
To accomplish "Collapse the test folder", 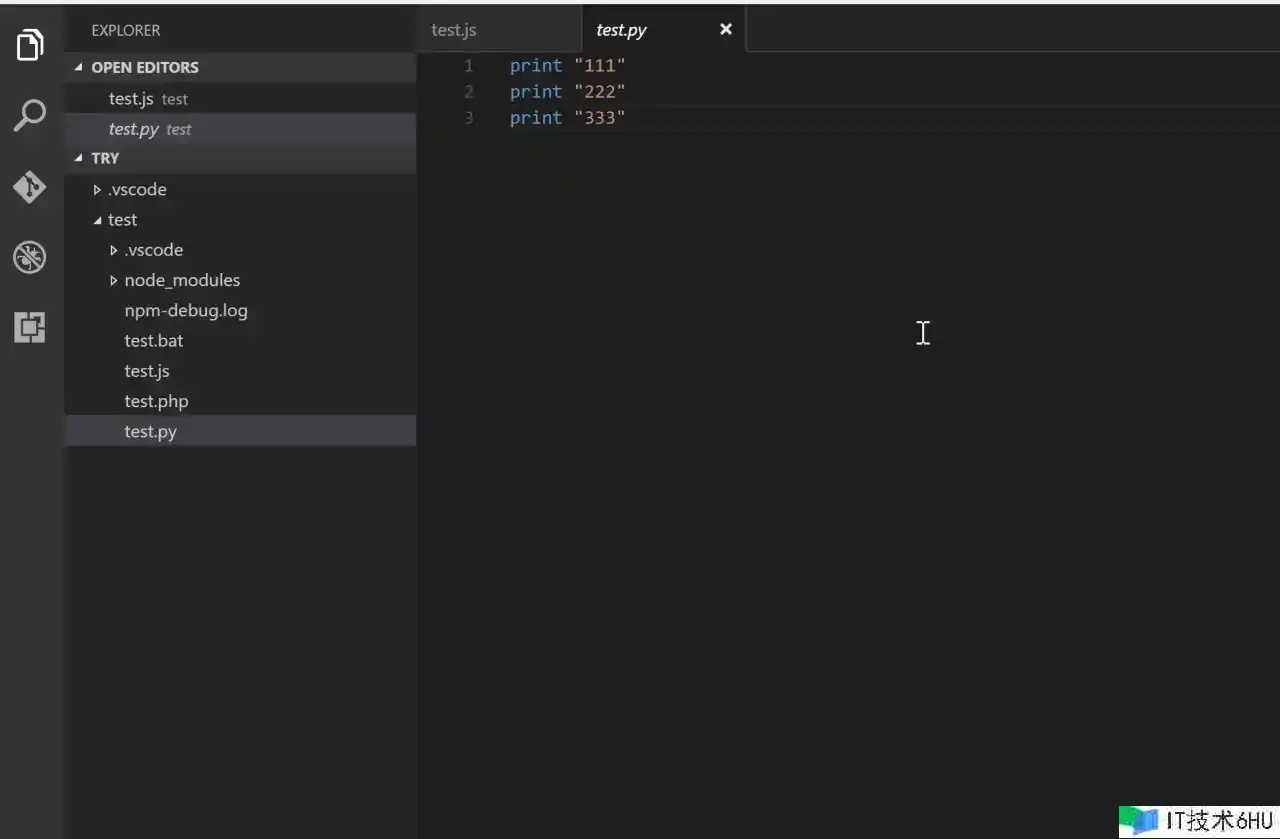I will (122, 219).
